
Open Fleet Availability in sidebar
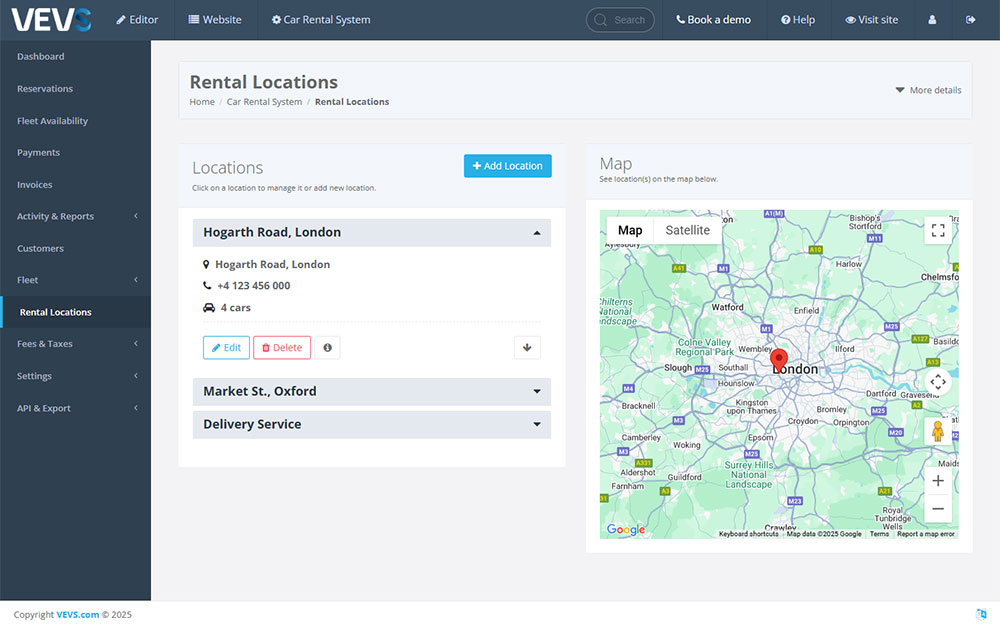[x=52, y=121]
